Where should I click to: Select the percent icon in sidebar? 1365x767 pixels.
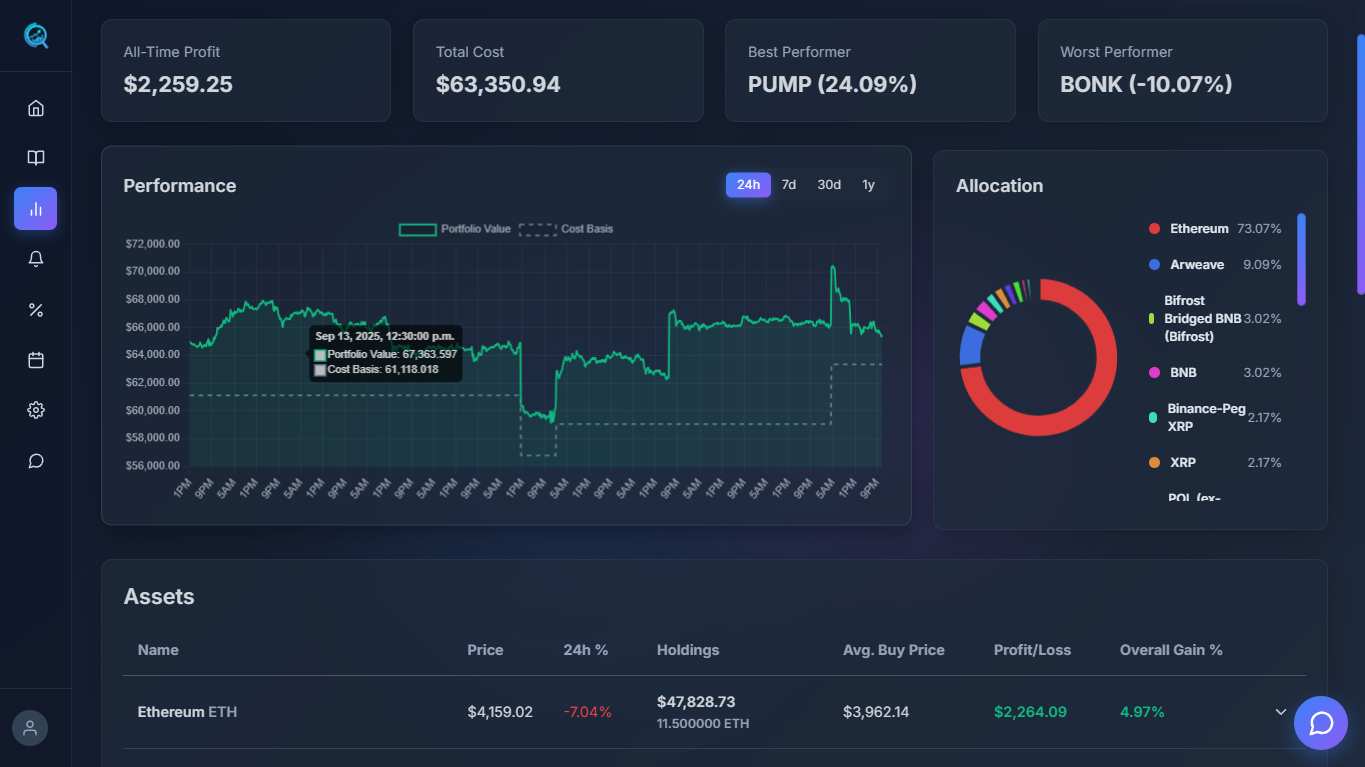[36, 310]
